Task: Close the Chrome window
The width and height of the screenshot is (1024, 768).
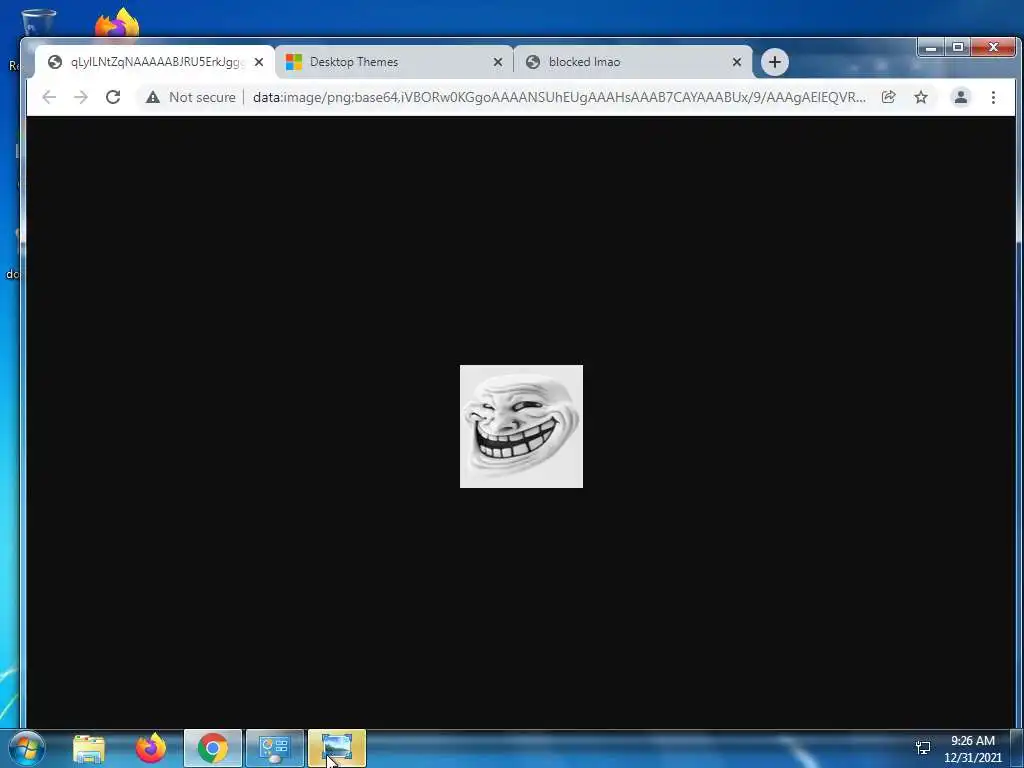Action: pyautogui.click(x=993, y=47)
